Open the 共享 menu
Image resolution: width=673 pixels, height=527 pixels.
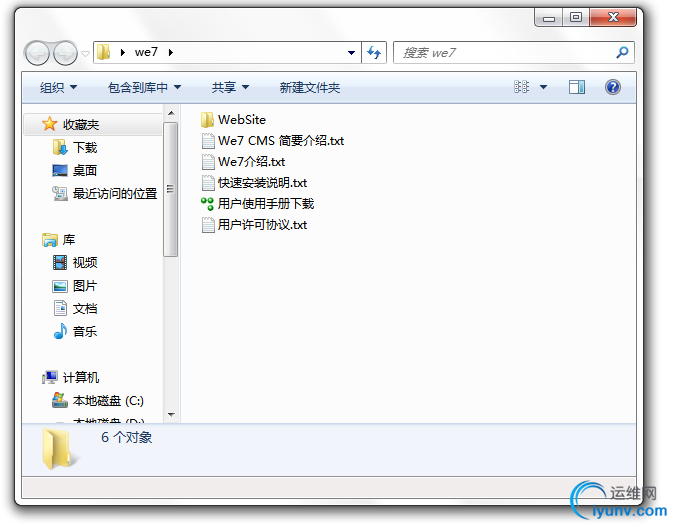click(x=230, y=88)
